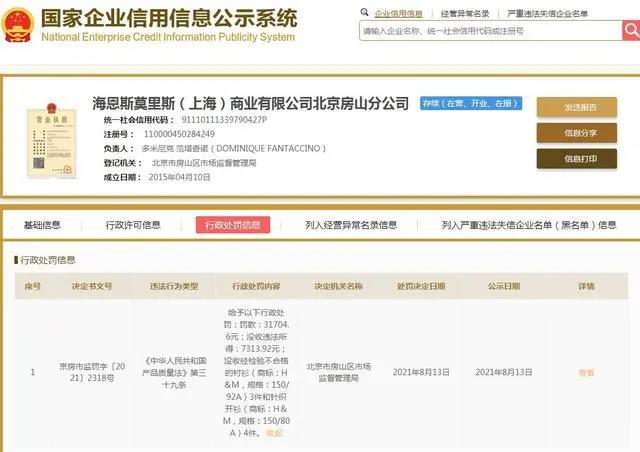Click the 公示日期 column header

[504, 286]
